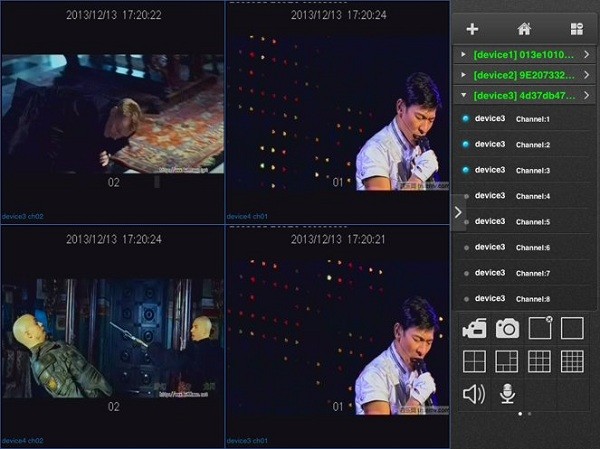Switch to nine-window grid layout
This screenshot has height=449, width=600.
(540, 361)
